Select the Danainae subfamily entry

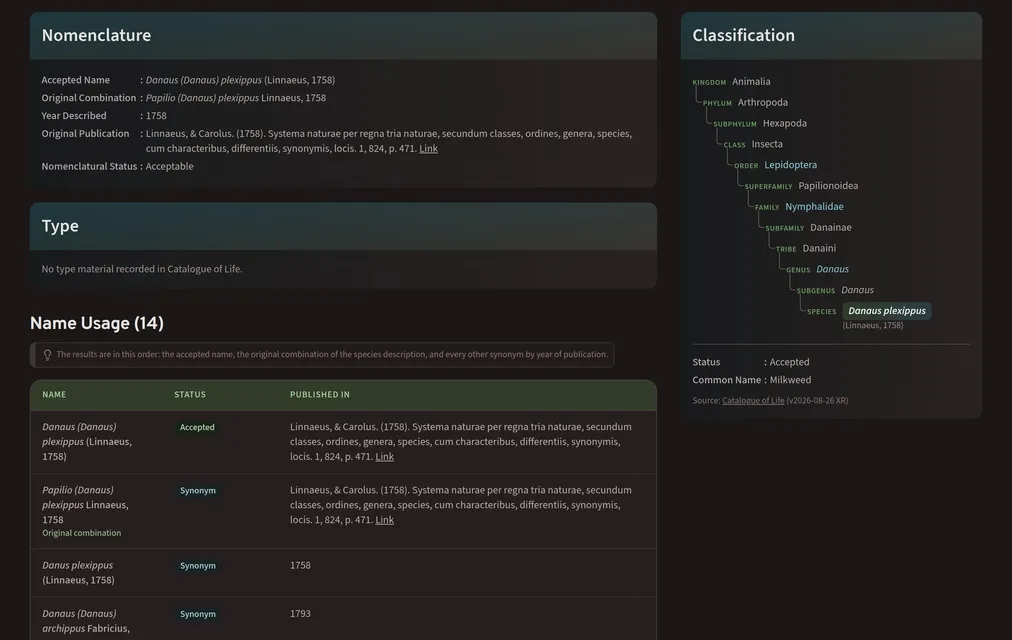pyautogui.click(x=831, y=228)
